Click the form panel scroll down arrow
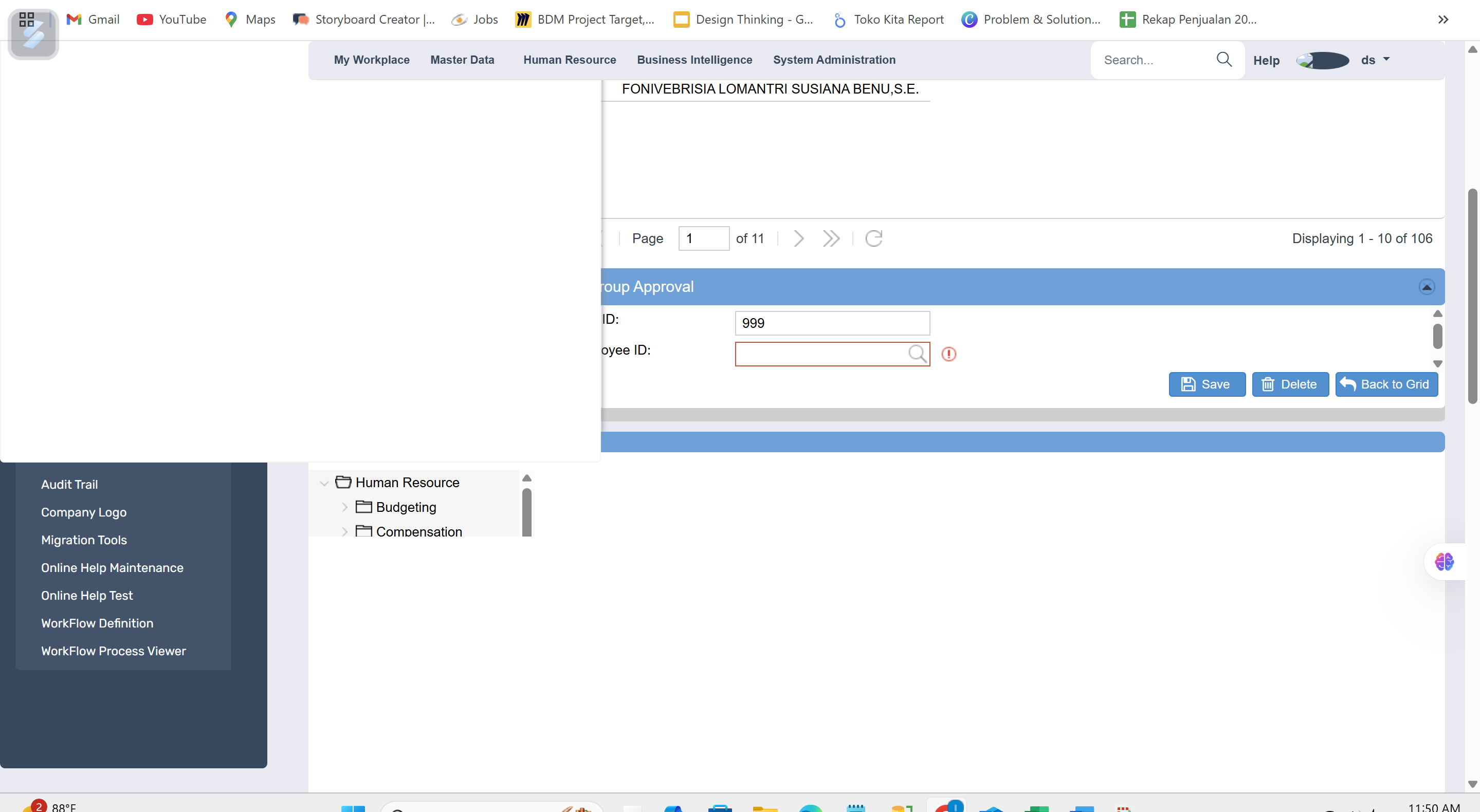This screenshot has width=1480, height=812. 1437,363
